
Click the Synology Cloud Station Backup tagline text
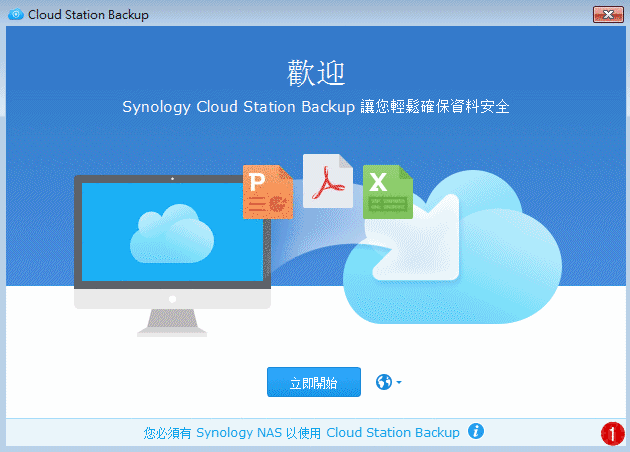(316, 107)
